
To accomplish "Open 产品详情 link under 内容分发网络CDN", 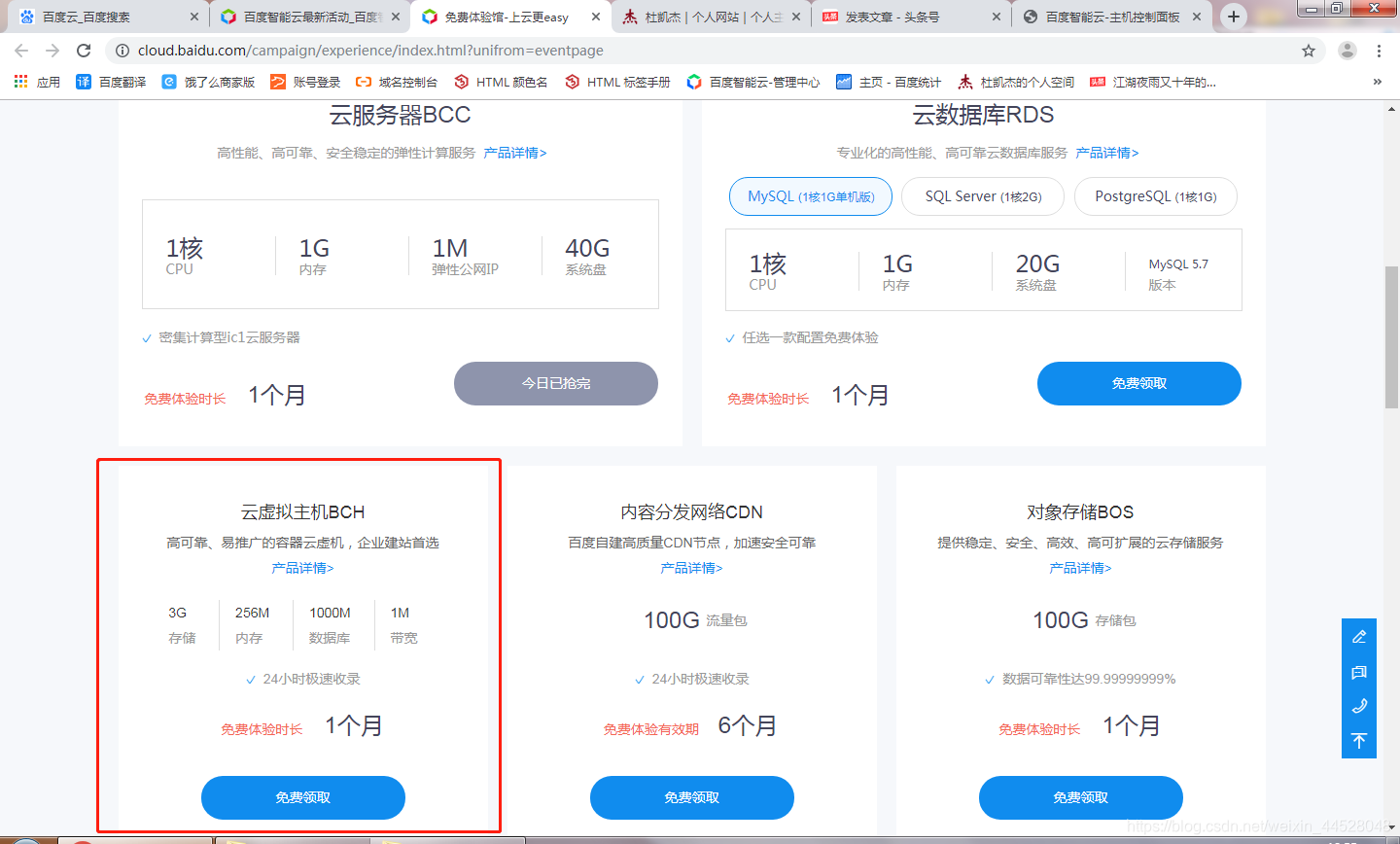I will [692, 568].
